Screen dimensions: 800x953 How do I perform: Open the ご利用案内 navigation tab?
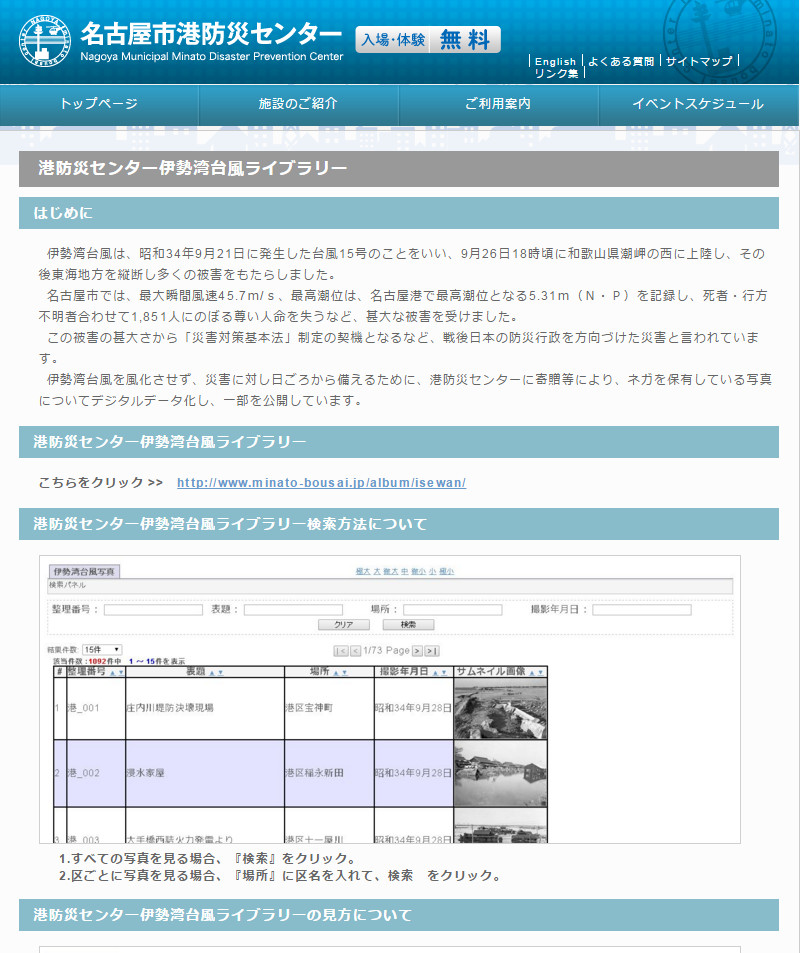tap(498, 105)
